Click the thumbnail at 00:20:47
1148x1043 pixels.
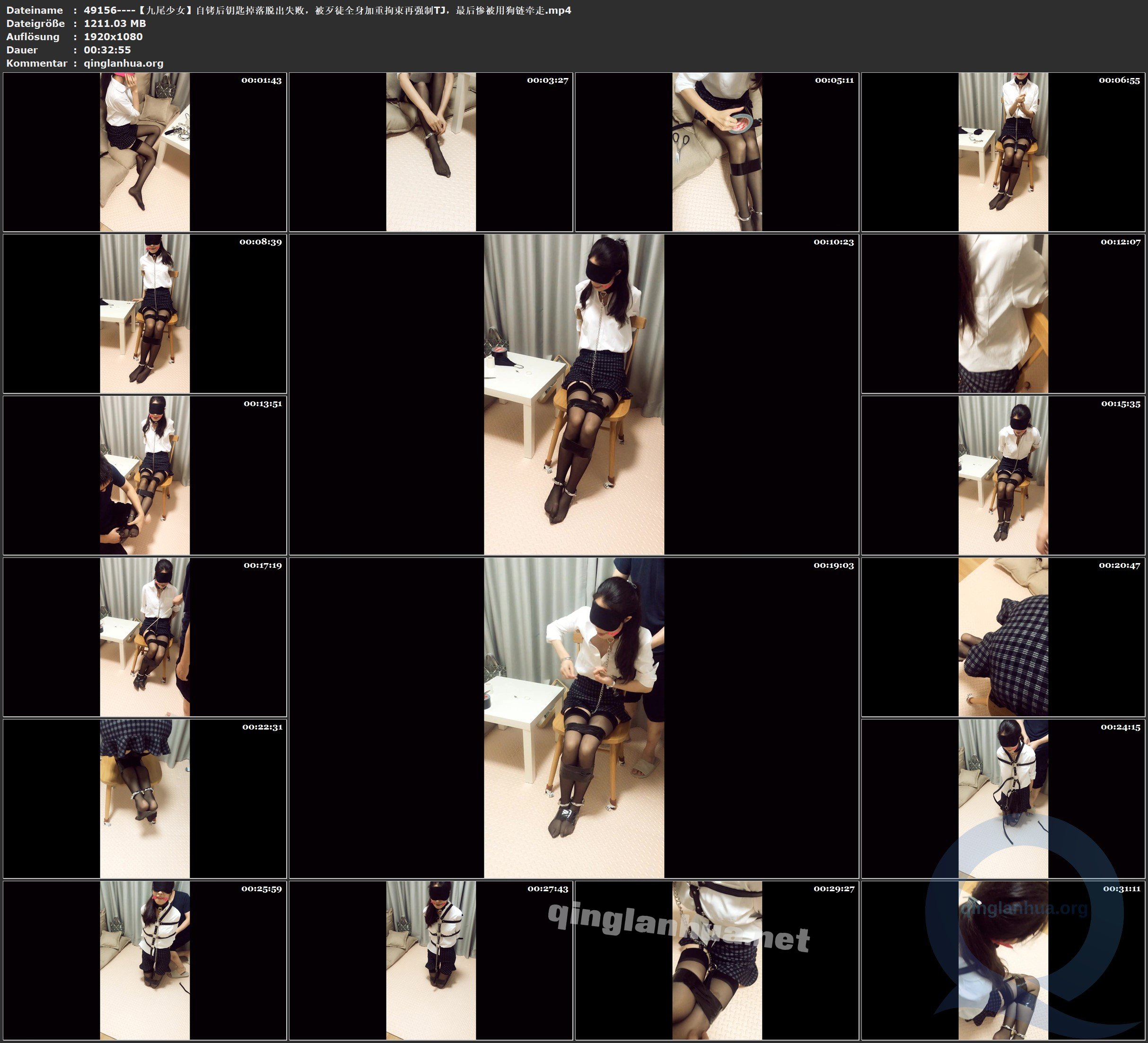click(1003, 636)
